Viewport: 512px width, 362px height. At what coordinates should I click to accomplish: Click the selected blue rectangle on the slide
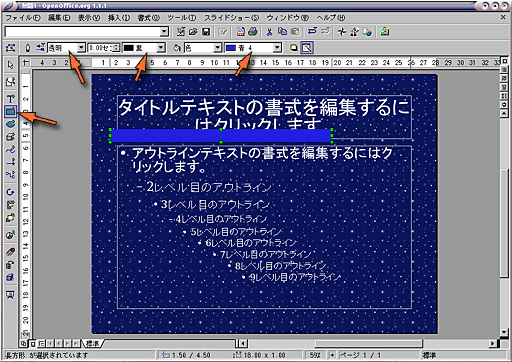point(221,136)
